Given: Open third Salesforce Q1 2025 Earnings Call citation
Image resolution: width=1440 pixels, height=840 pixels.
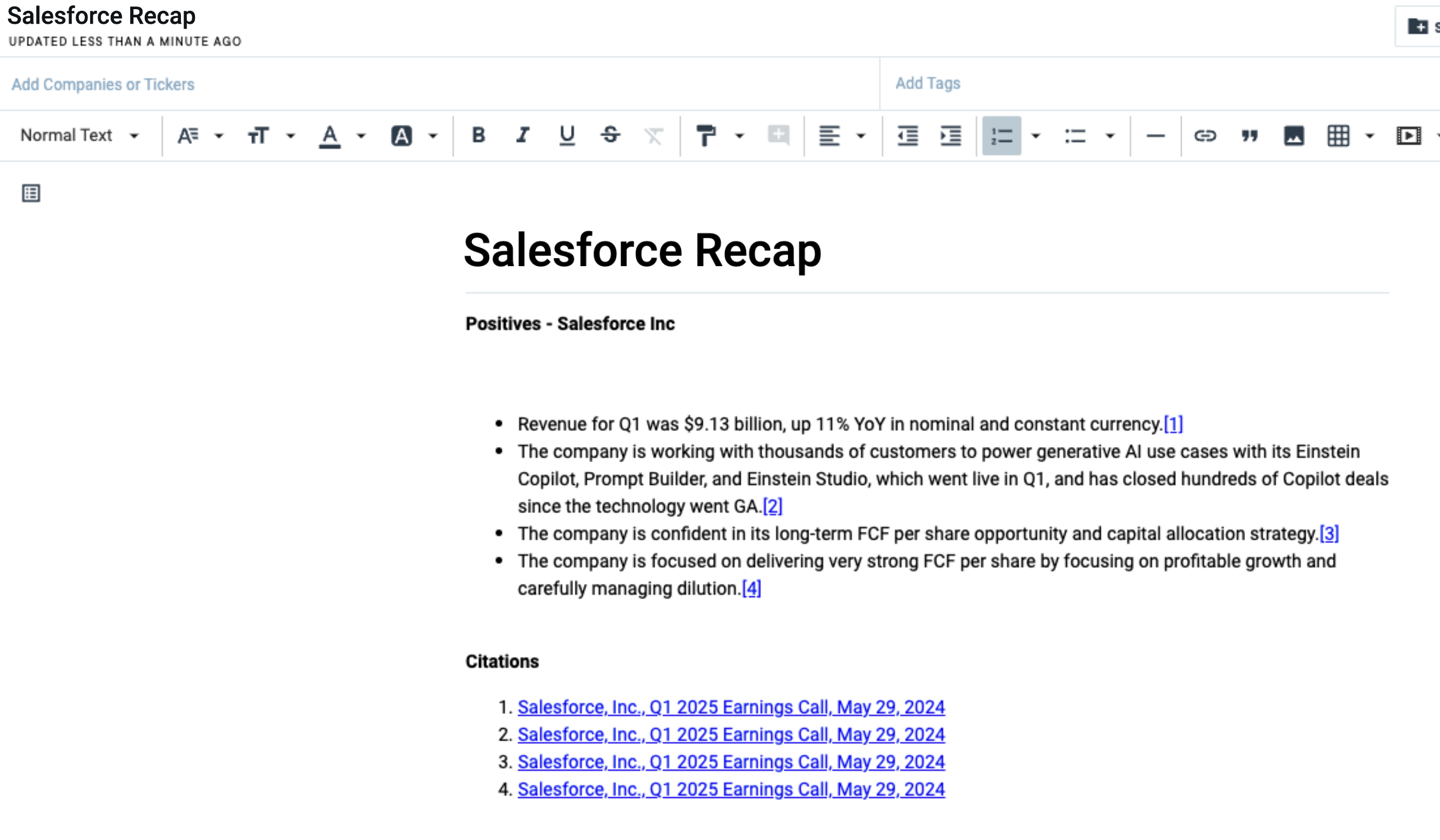Looking at the screenshot, I should (731, 762).
